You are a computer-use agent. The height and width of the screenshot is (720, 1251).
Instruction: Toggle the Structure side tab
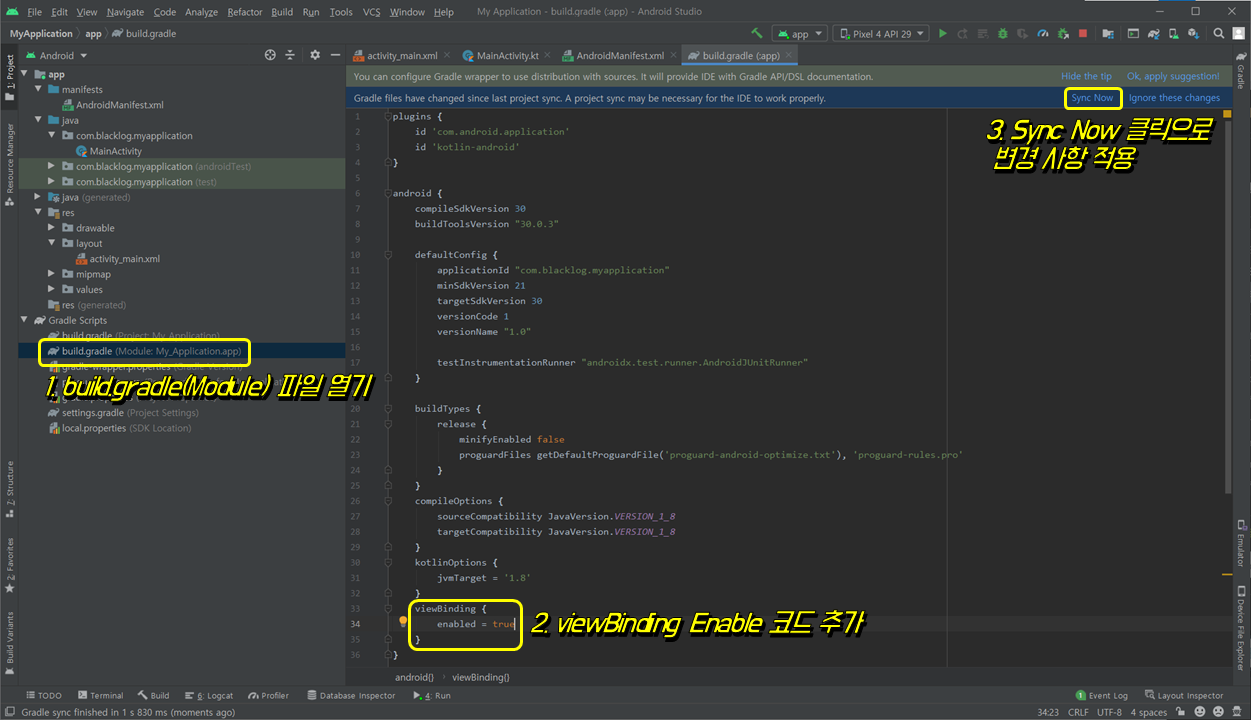coord(9,488)
